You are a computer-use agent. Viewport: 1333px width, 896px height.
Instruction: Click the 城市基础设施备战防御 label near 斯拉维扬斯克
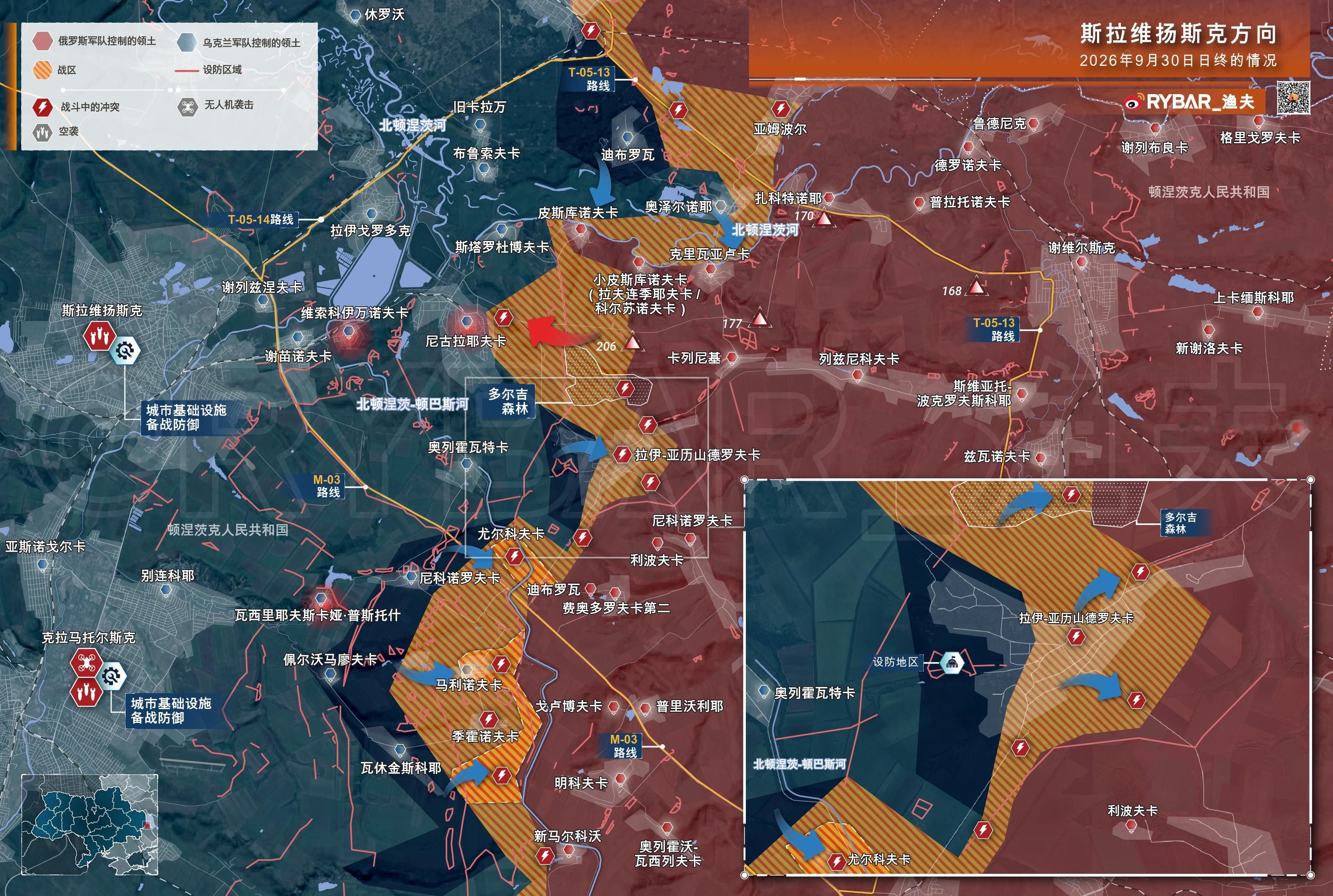click(x=186, y=418)
